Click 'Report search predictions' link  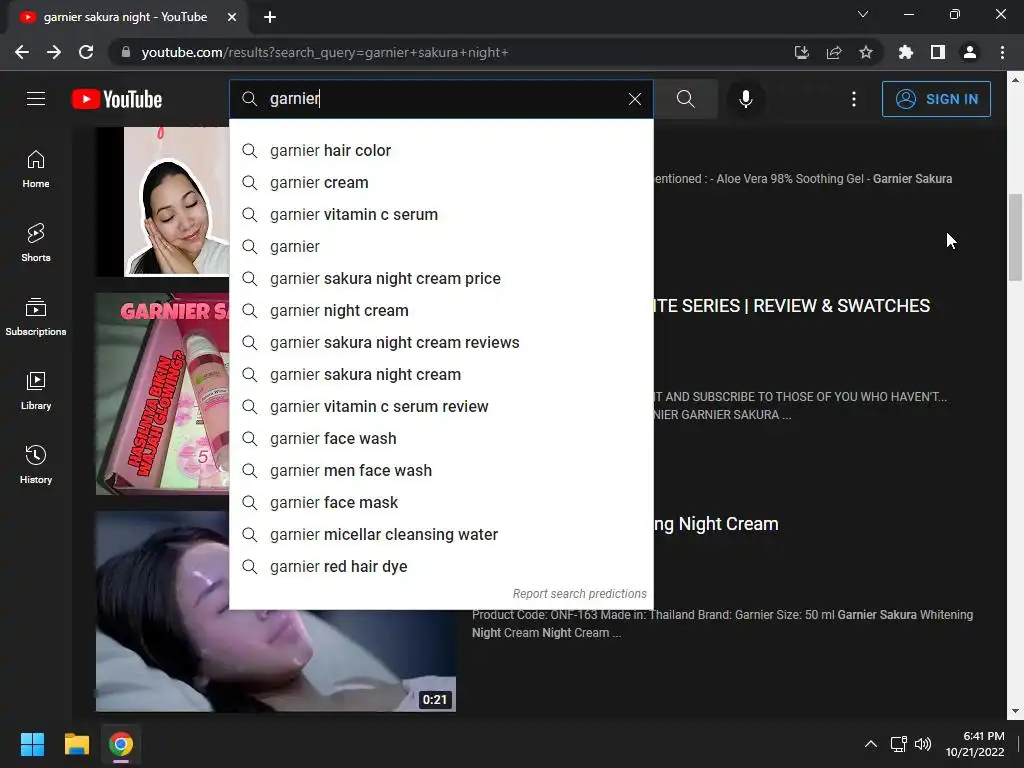579,594
